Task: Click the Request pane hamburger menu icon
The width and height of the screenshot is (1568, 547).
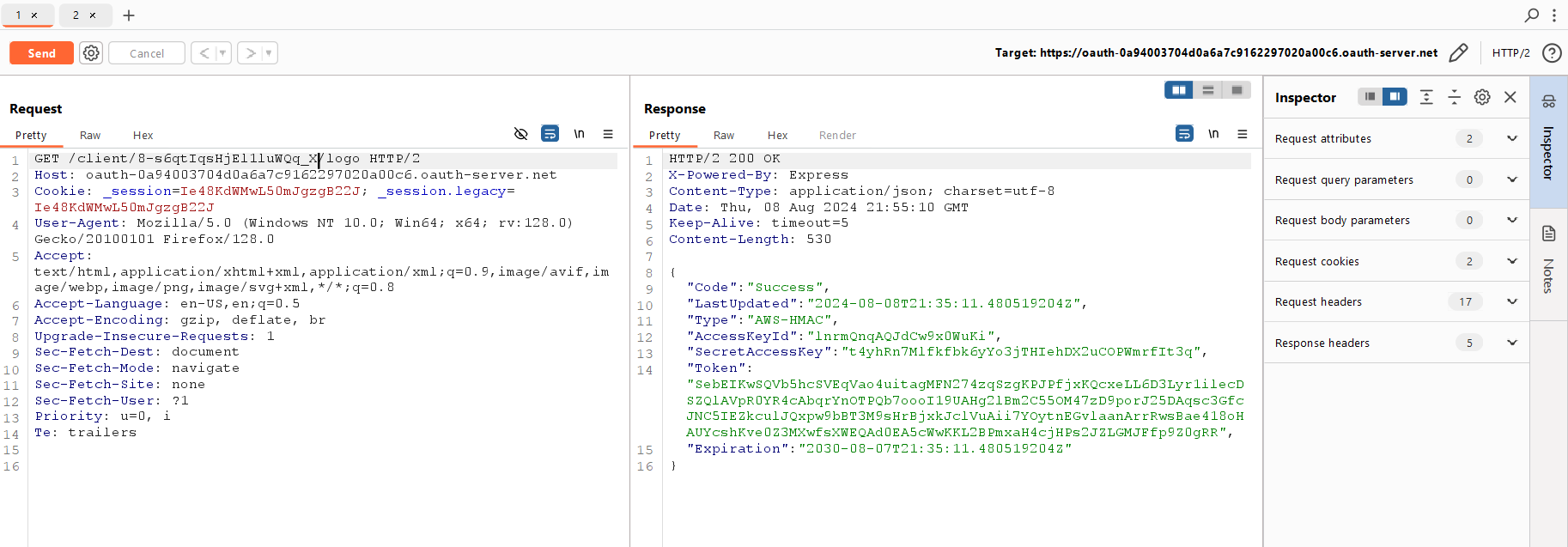Action: [x=608, y=134]
